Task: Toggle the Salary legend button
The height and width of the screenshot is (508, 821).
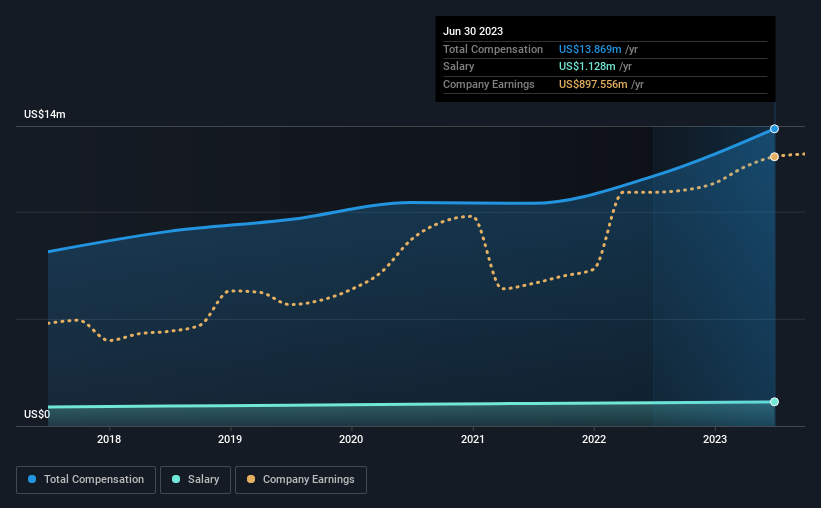Action: point(195,480)
